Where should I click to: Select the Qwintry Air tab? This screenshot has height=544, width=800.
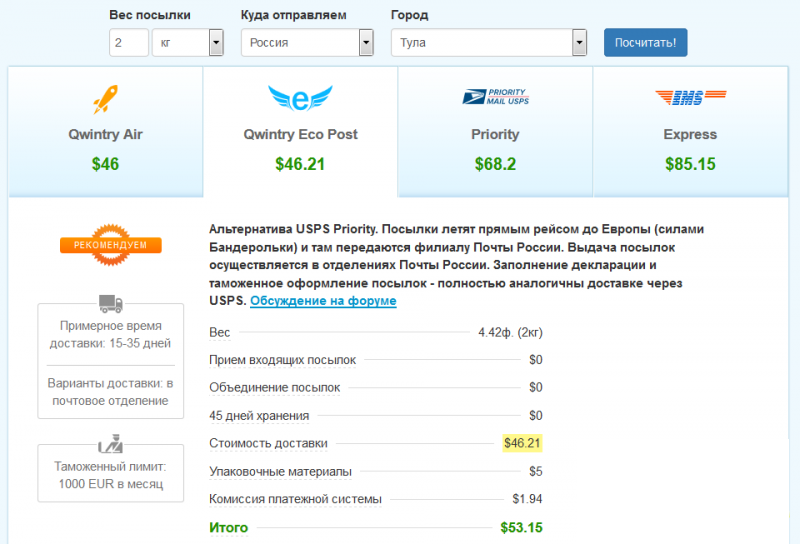(x=106, y=132)
